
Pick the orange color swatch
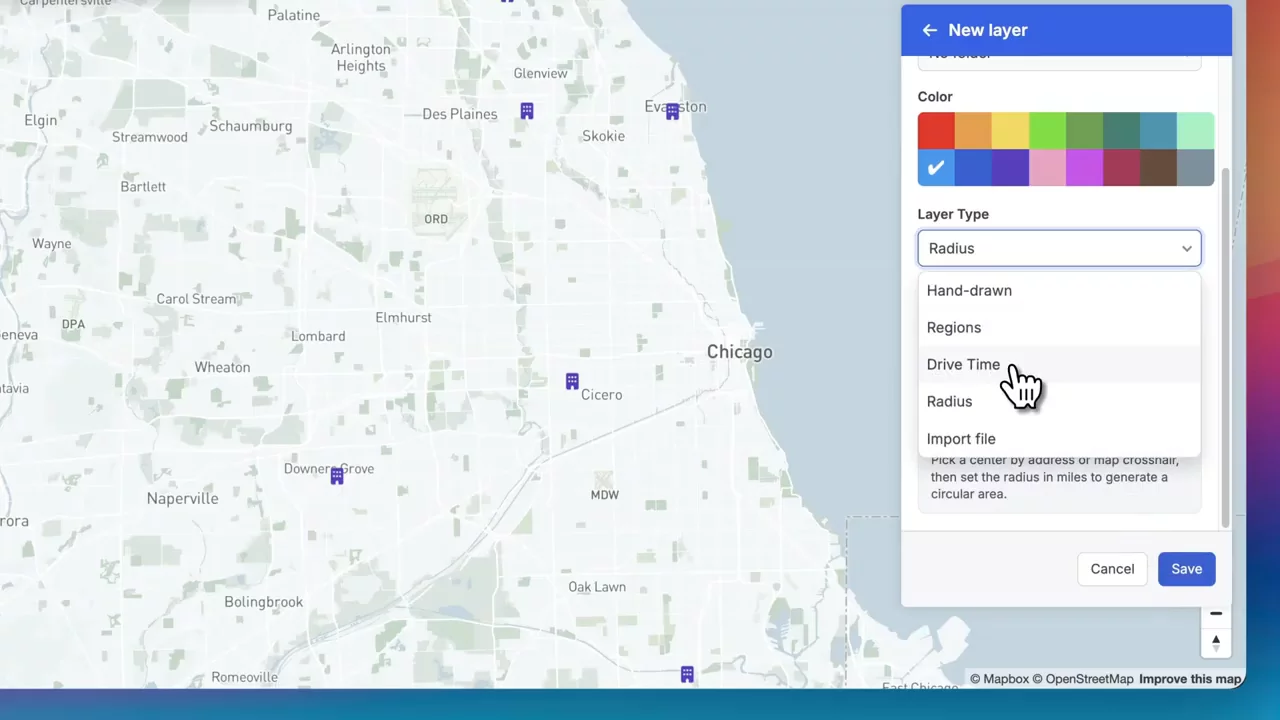click(973, 131)
